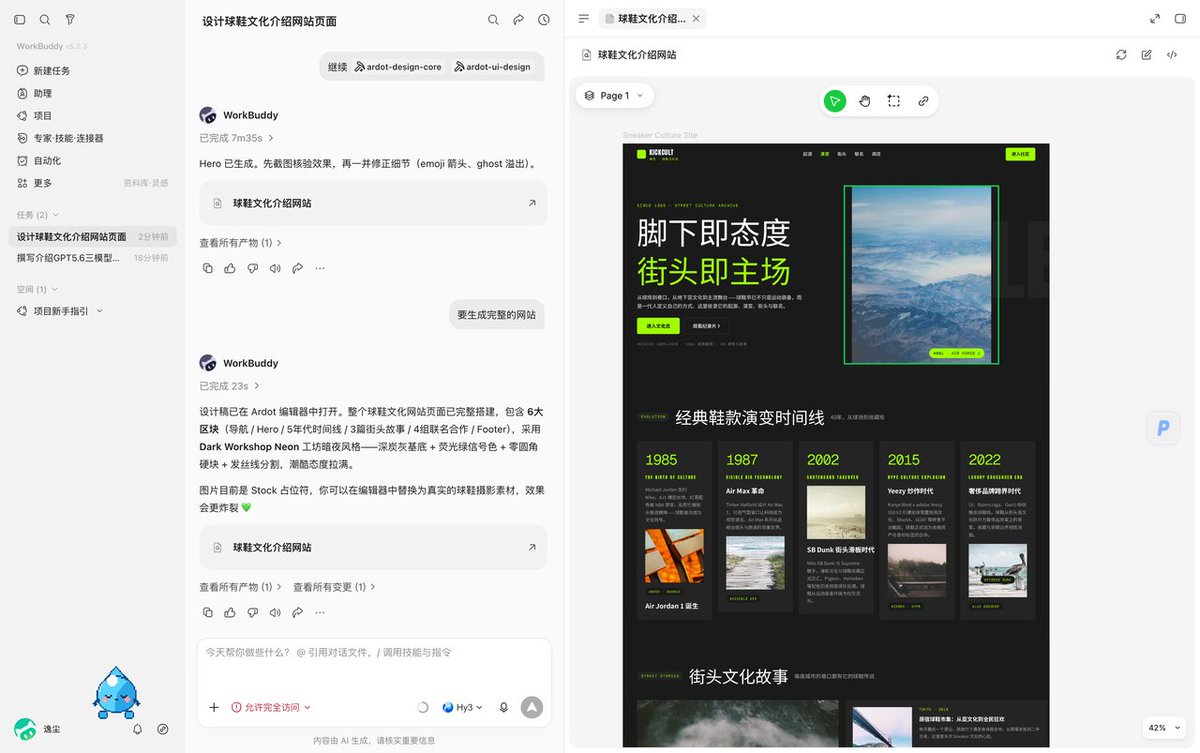
Task: Select the marquee selection tool
Action: [x=894, y=101]
